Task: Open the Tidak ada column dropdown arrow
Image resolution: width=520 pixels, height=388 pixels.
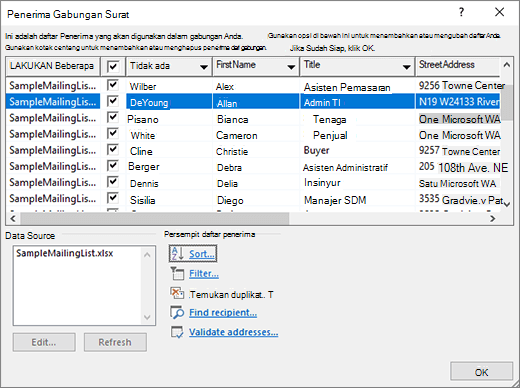Action: (x=204, y=67)
